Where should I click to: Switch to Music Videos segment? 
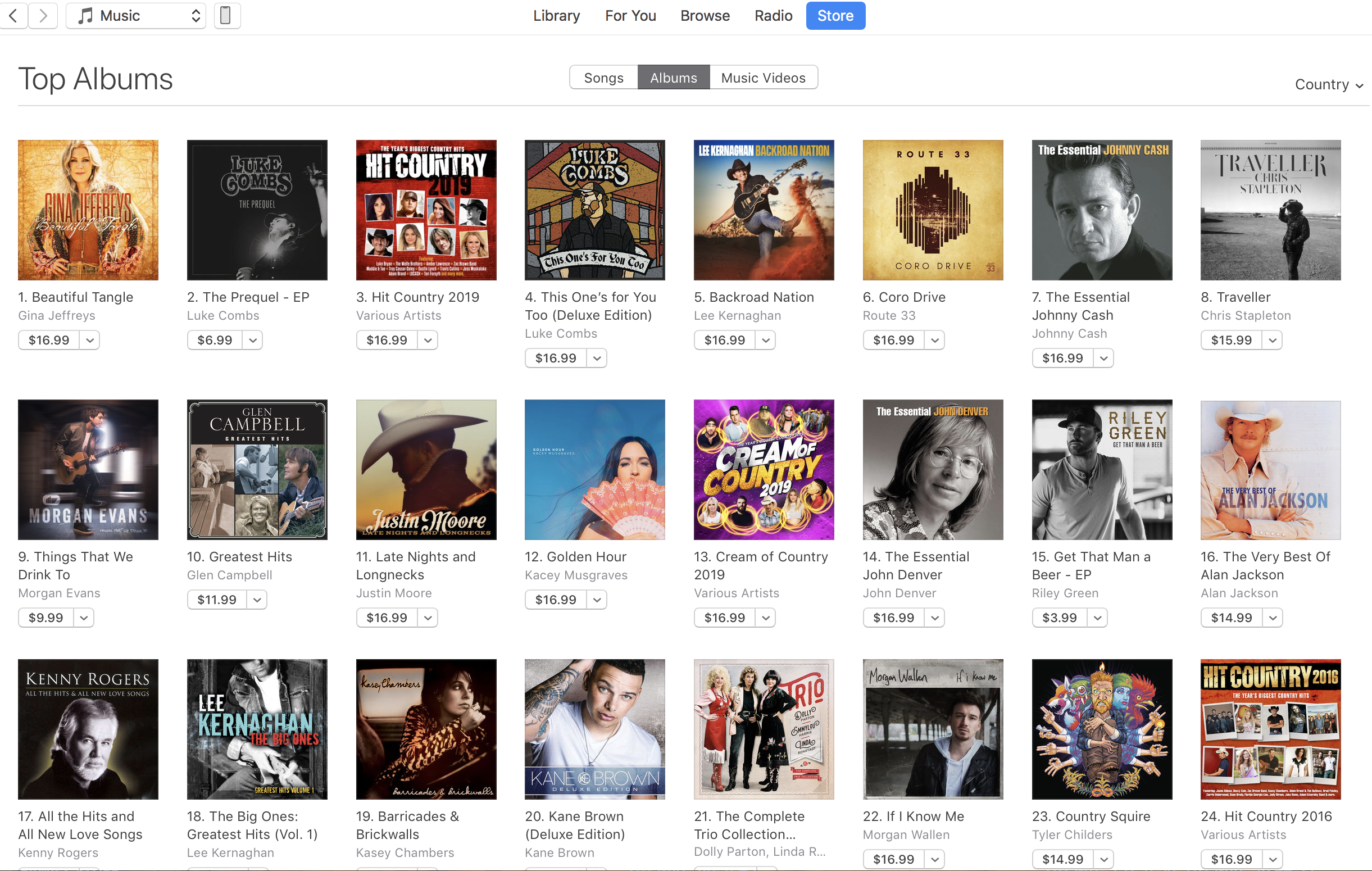tap(763, 78)
